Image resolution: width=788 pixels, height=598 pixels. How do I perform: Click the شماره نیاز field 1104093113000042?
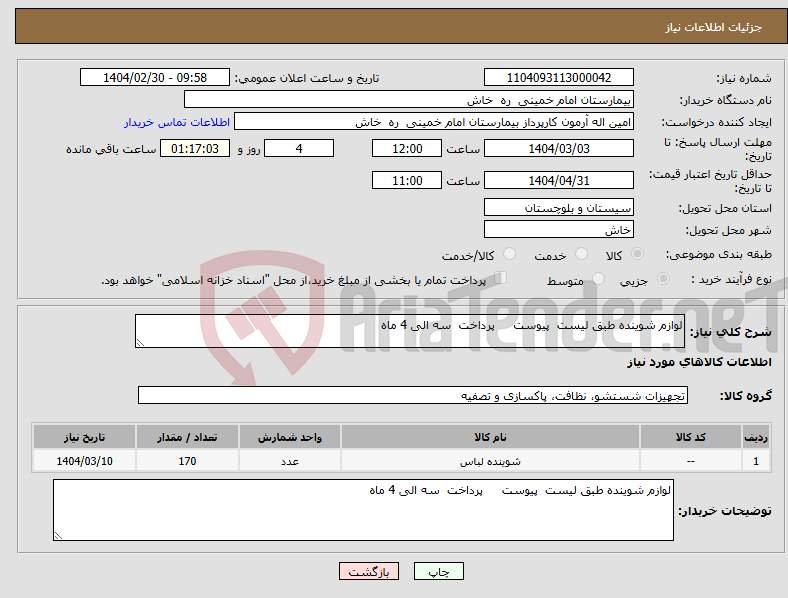tap(559, 77)
